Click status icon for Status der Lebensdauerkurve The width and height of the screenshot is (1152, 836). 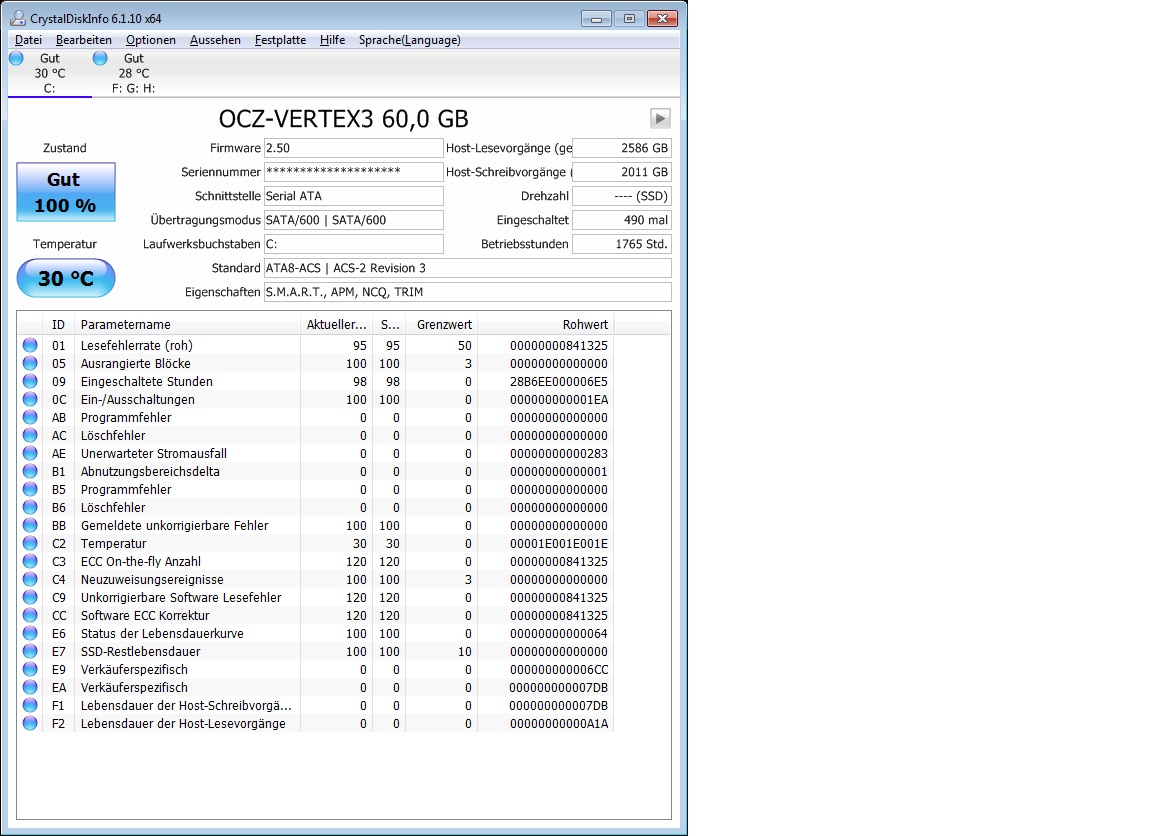(x=30, y=633)
